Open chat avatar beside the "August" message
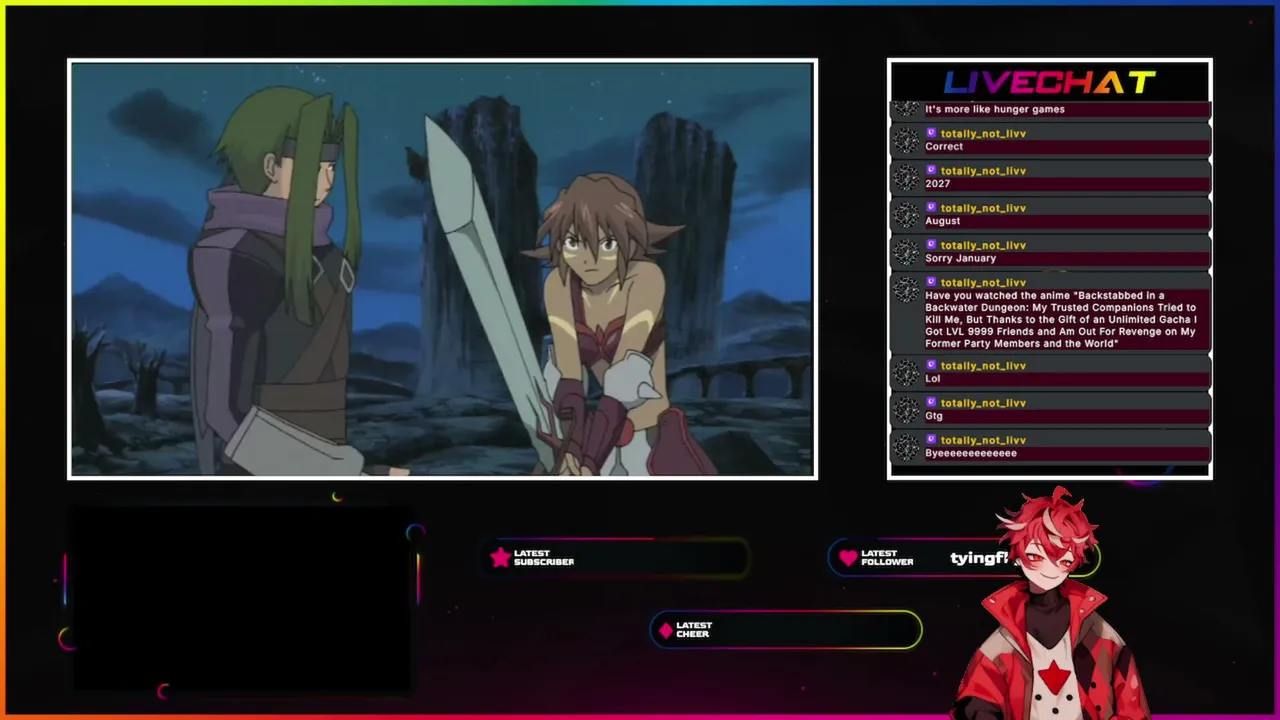 click(905, 214)
